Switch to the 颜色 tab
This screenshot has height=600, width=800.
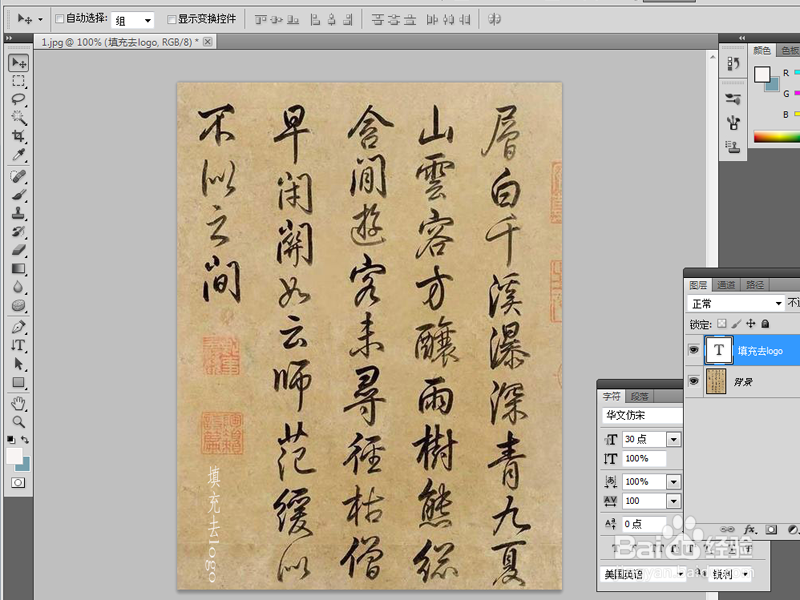(x=762, y=50)
